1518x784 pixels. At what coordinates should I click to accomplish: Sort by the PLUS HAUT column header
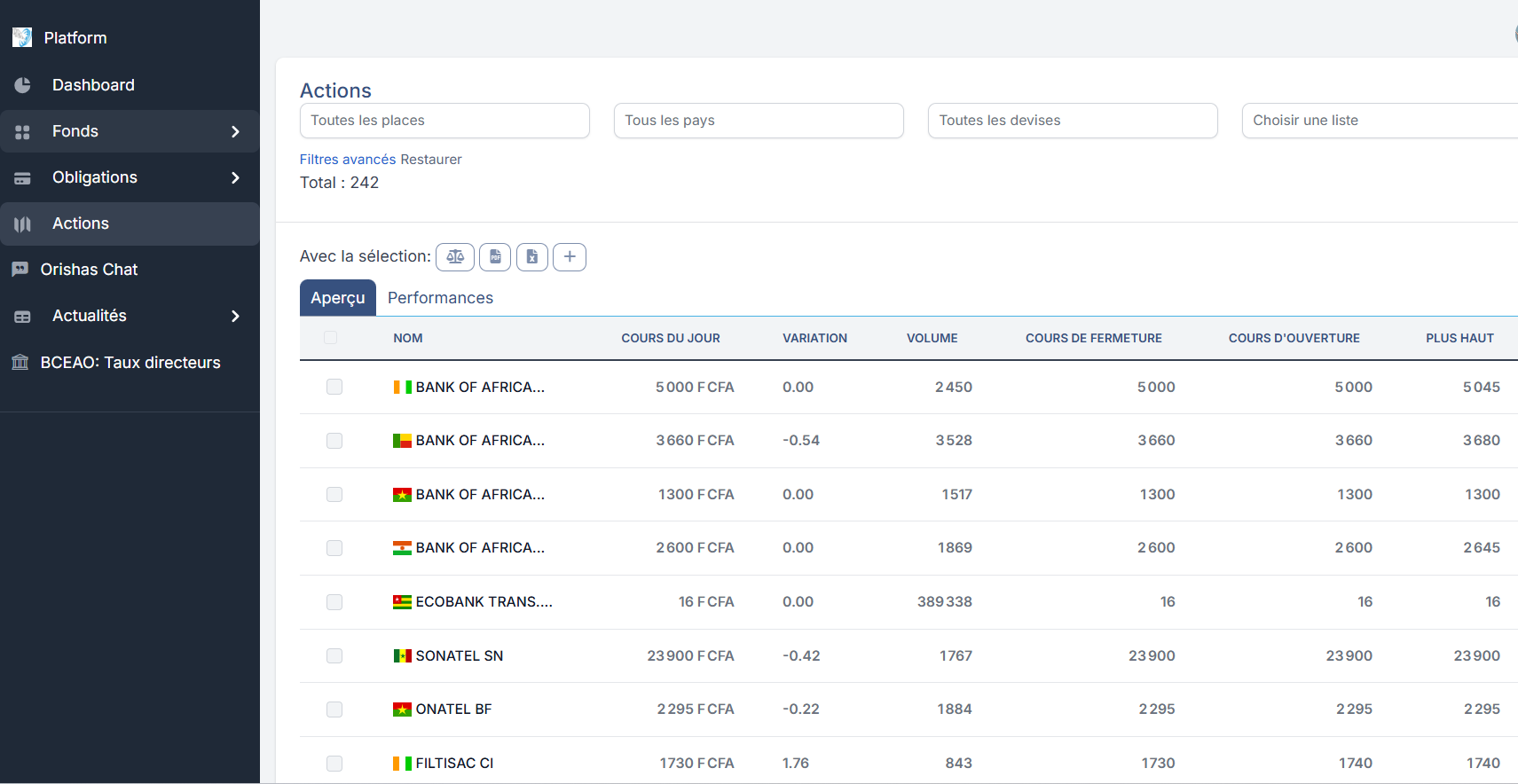coord(1460,339)
